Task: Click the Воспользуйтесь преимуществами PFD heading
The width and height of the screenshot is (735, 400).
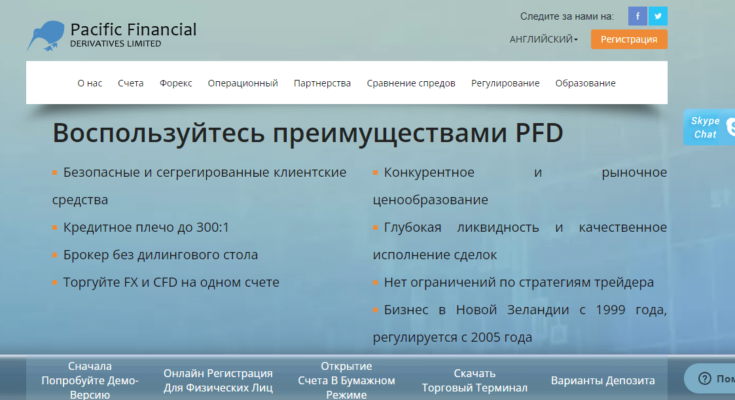Action: 308,133
